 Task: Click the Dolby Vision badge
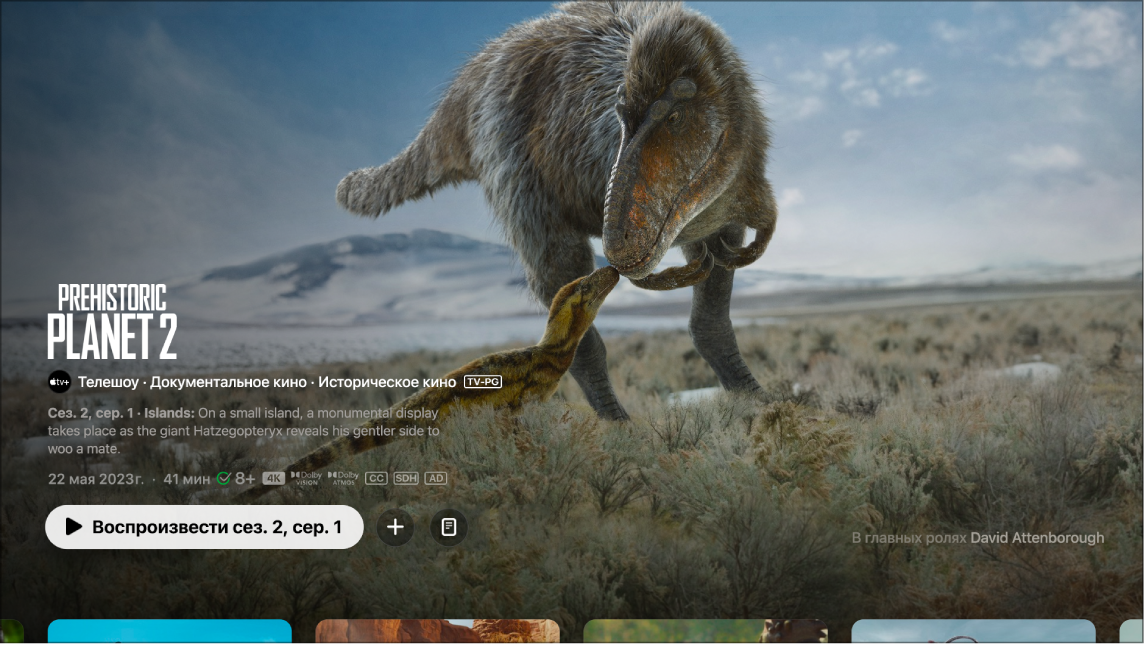point(306,479)
